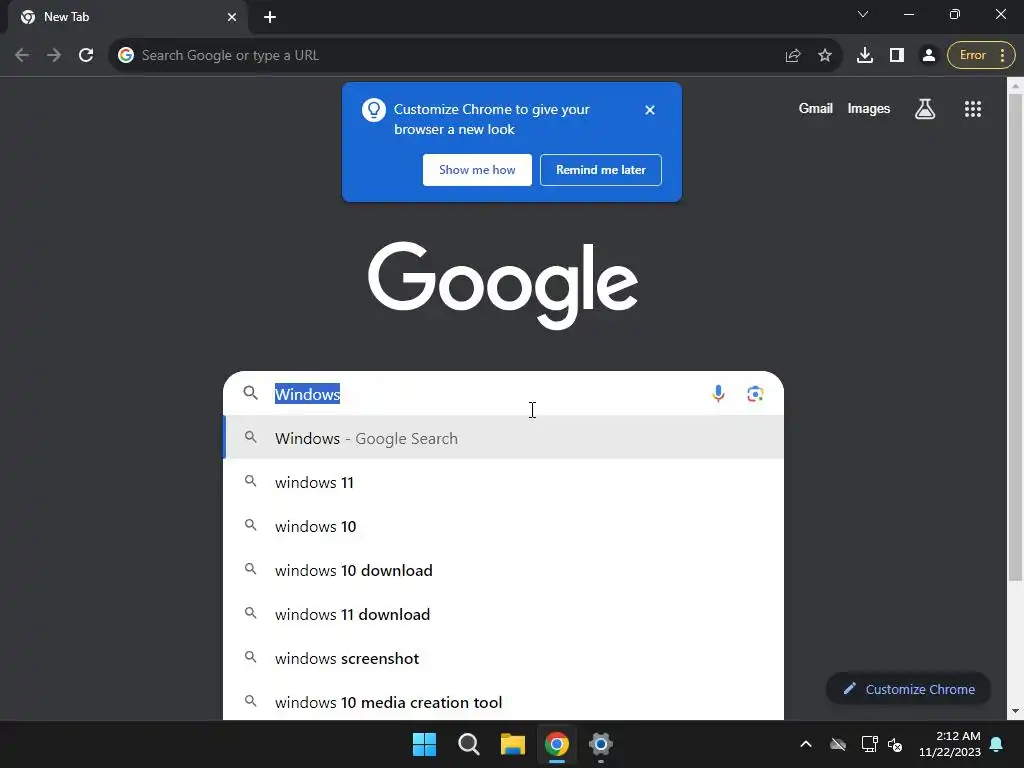Viewport: 1024px width, 768px height.
Task: Open the notifications bell icon
Action: 997,744
